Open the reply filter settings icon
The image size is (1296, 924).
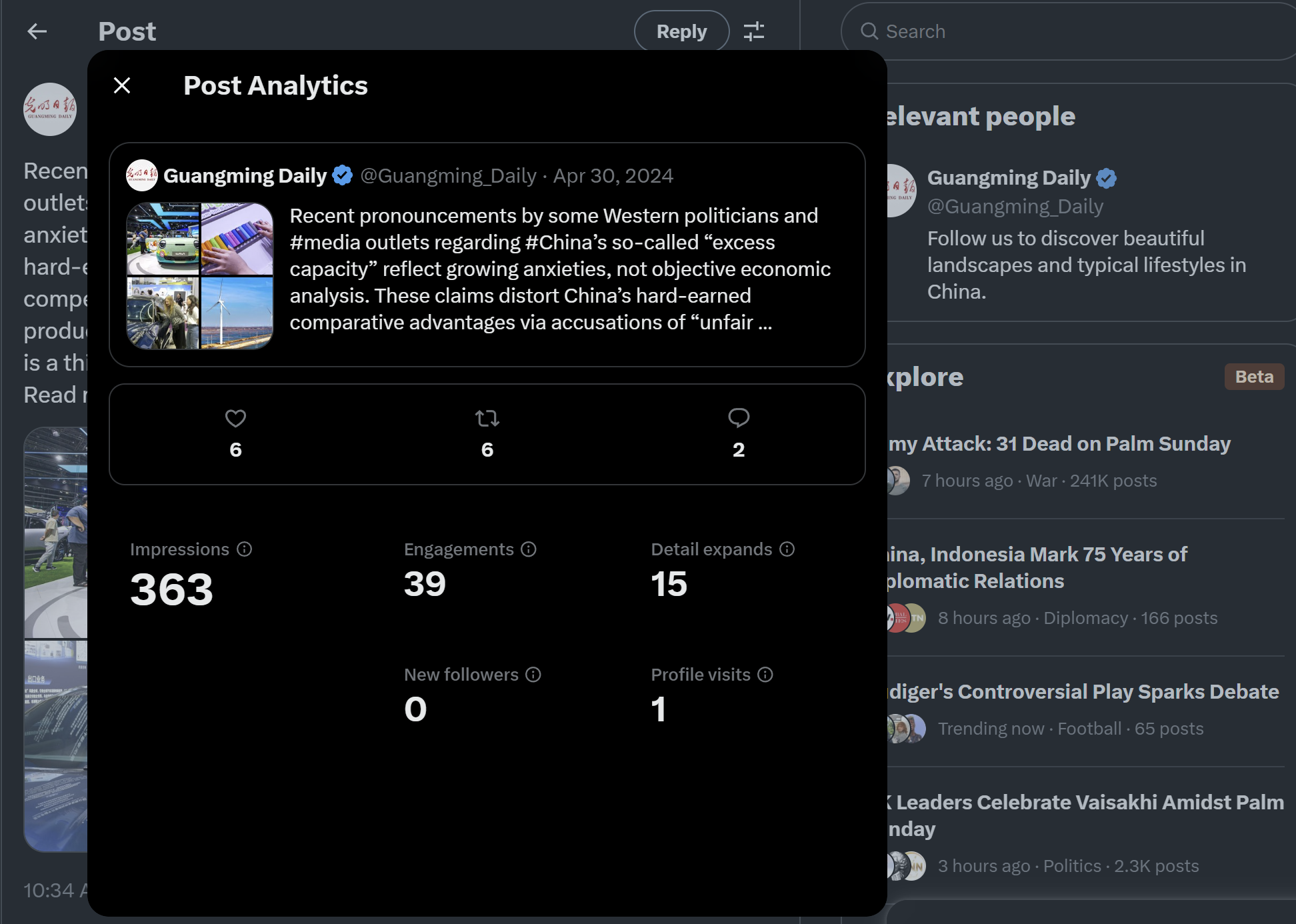click(754, 31)
